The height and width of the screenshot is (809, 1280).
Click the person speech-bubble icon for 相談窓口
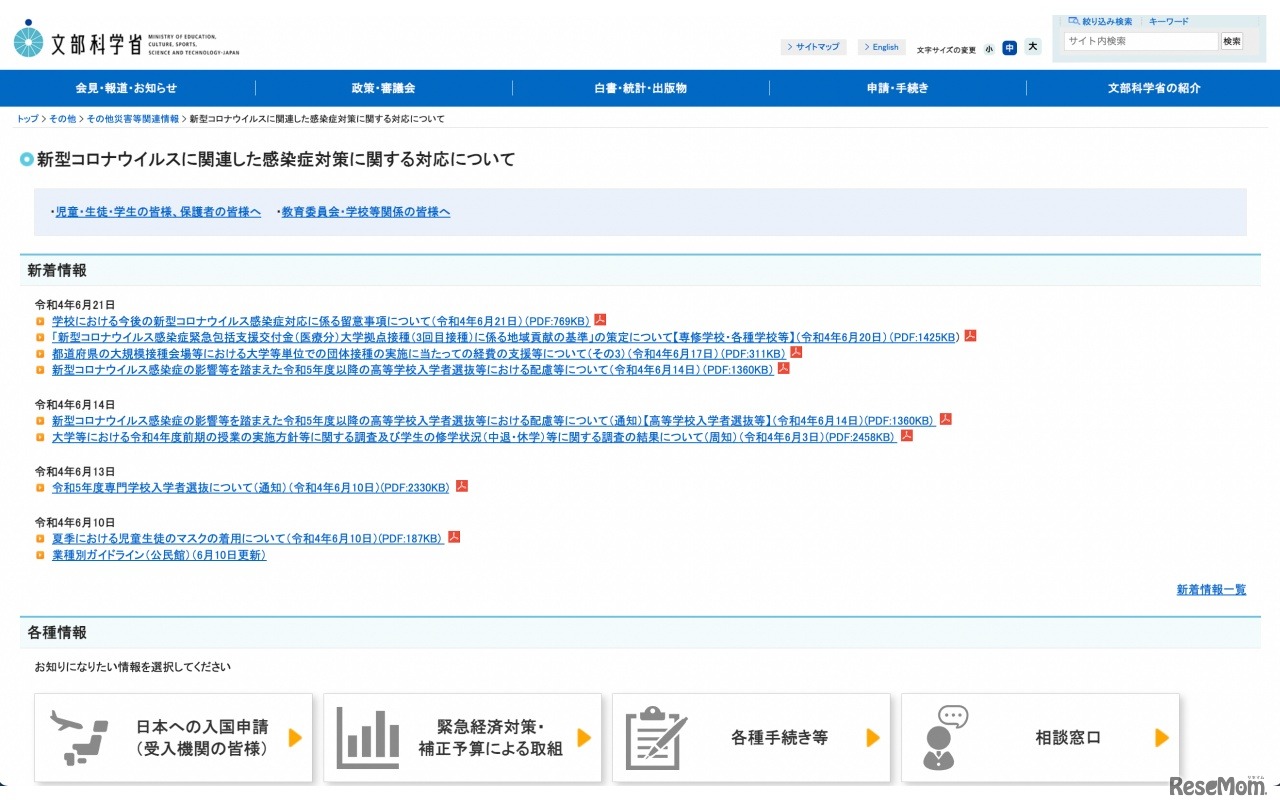(x=946, y=737)
